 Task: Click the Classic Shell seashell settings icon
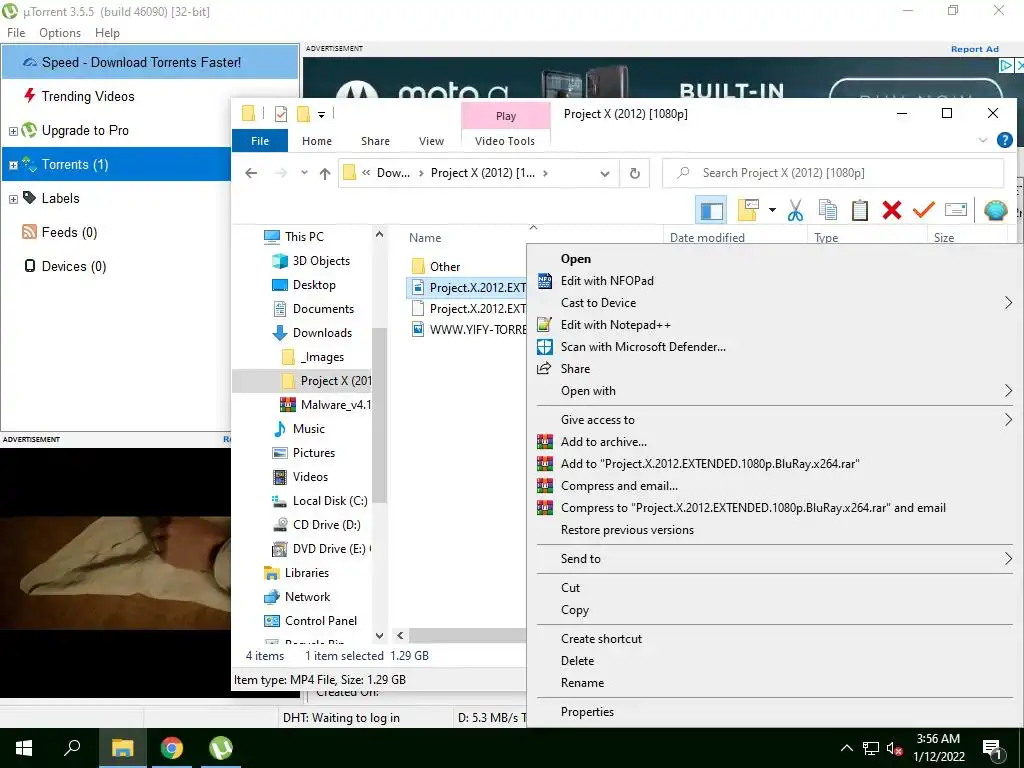[x=995, y=210]
